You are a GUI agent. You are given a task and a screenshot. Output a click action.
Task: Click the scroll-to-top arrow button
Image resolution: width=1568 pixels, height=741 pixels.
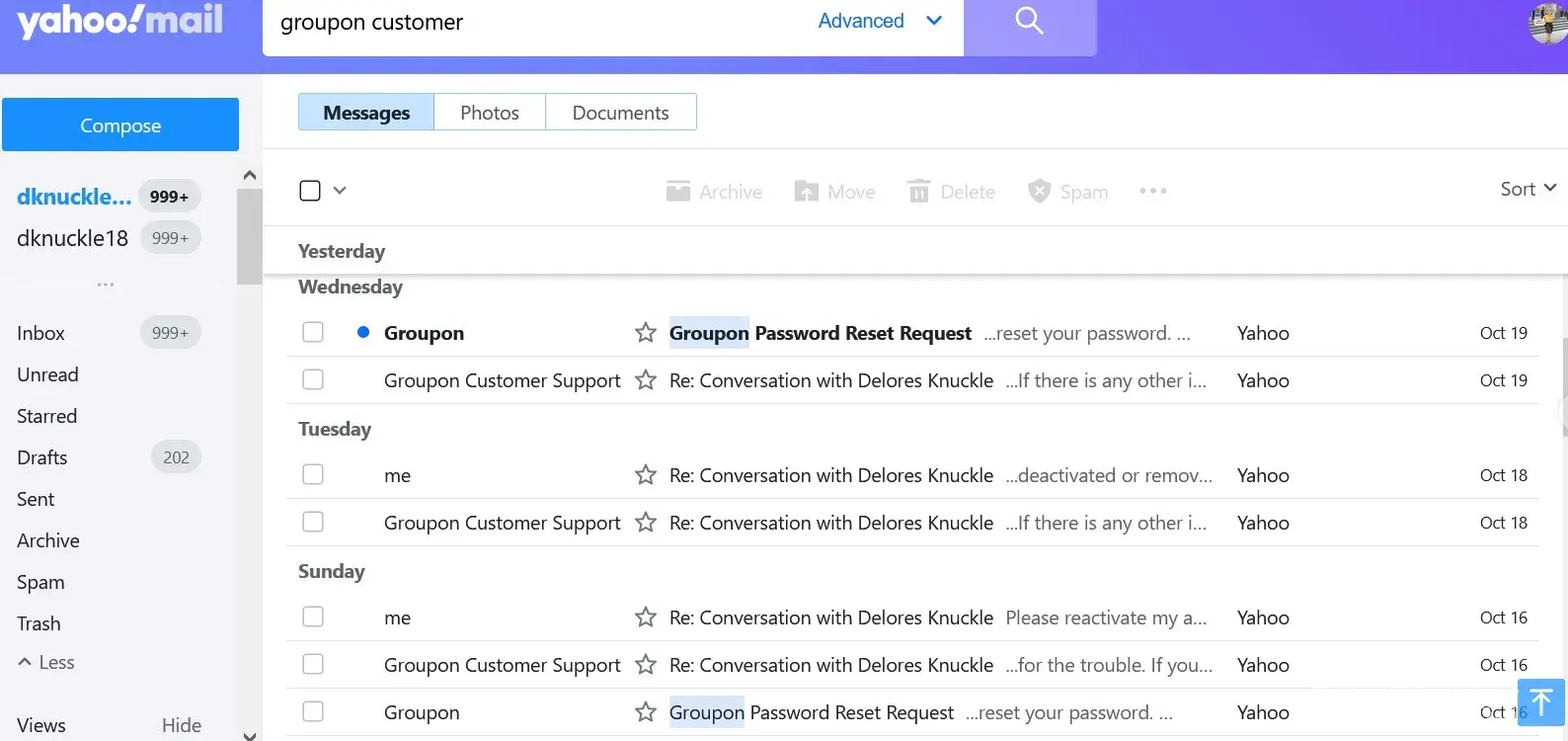pos(1540,701)
